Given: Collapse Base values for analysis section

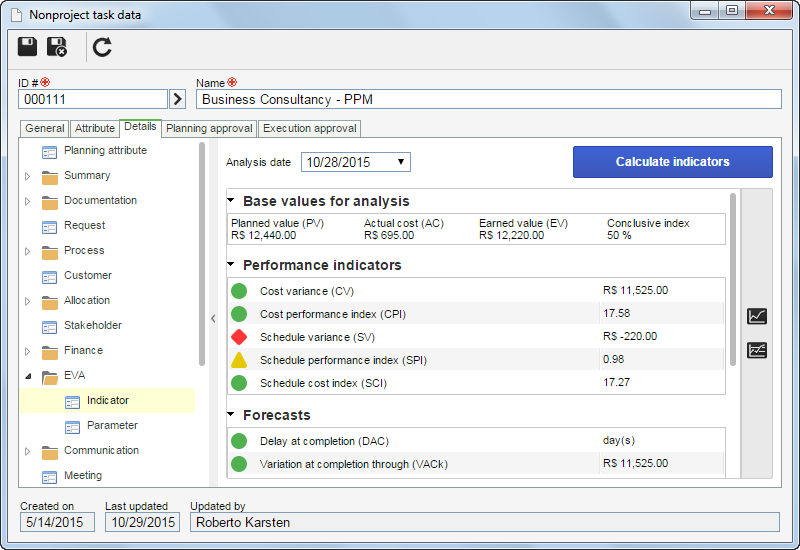Looking at the screenshot, I should point(231,200).
